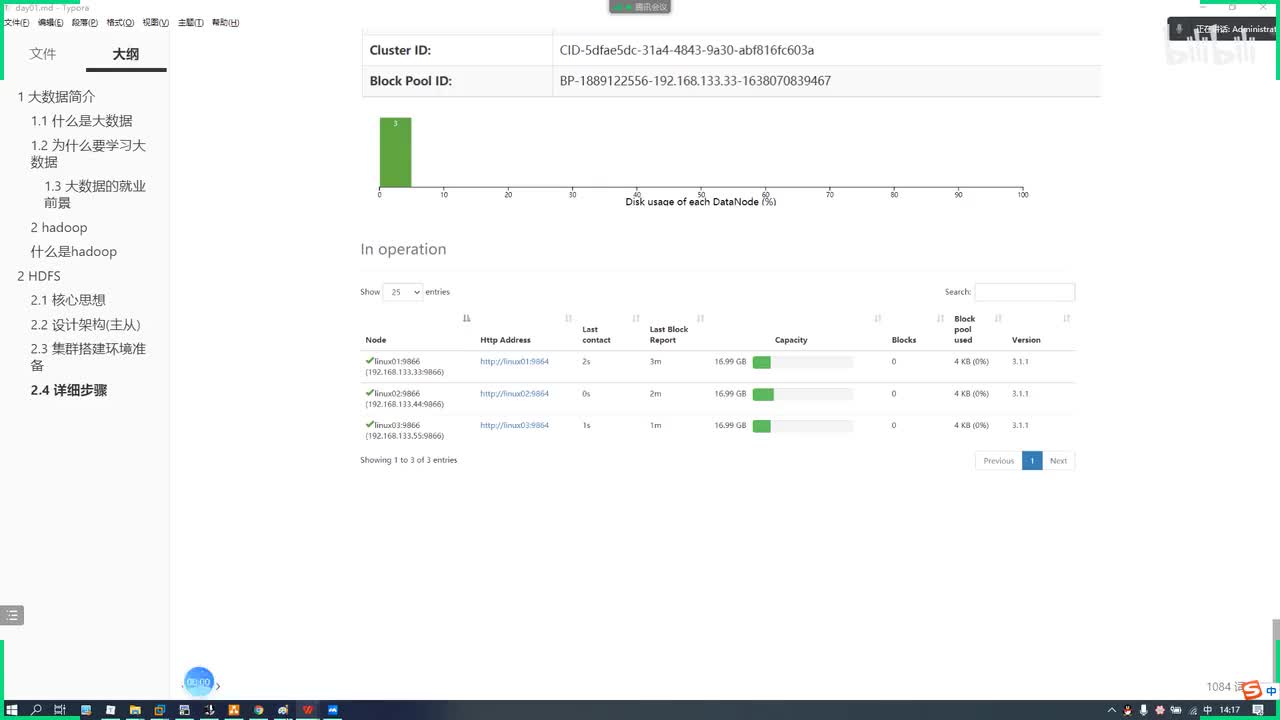
Task: Click the linux03 capacity usage bar
Action: click(803, 426)
